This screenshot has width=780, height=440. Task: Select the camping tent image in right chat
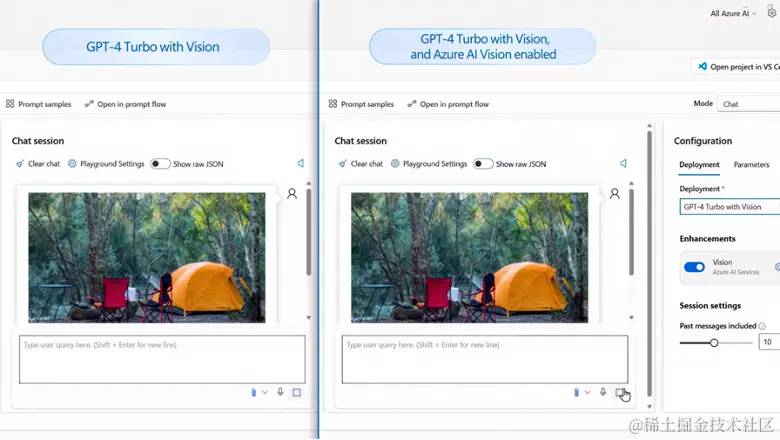point(470,258)
